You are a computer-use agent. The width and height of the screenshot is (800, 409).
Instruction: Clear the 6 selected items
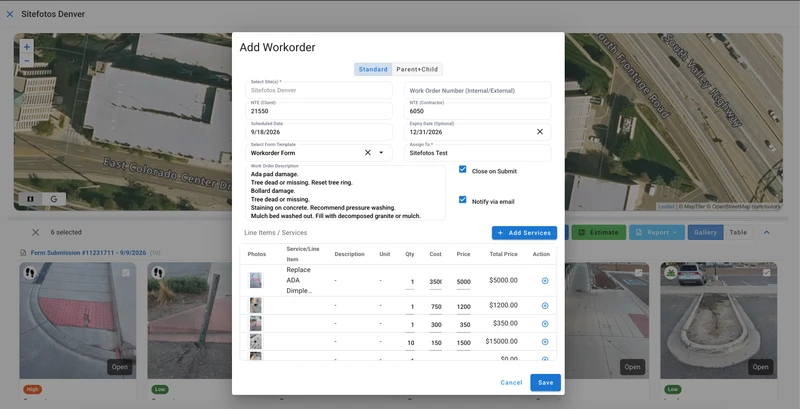coord(35,232)
